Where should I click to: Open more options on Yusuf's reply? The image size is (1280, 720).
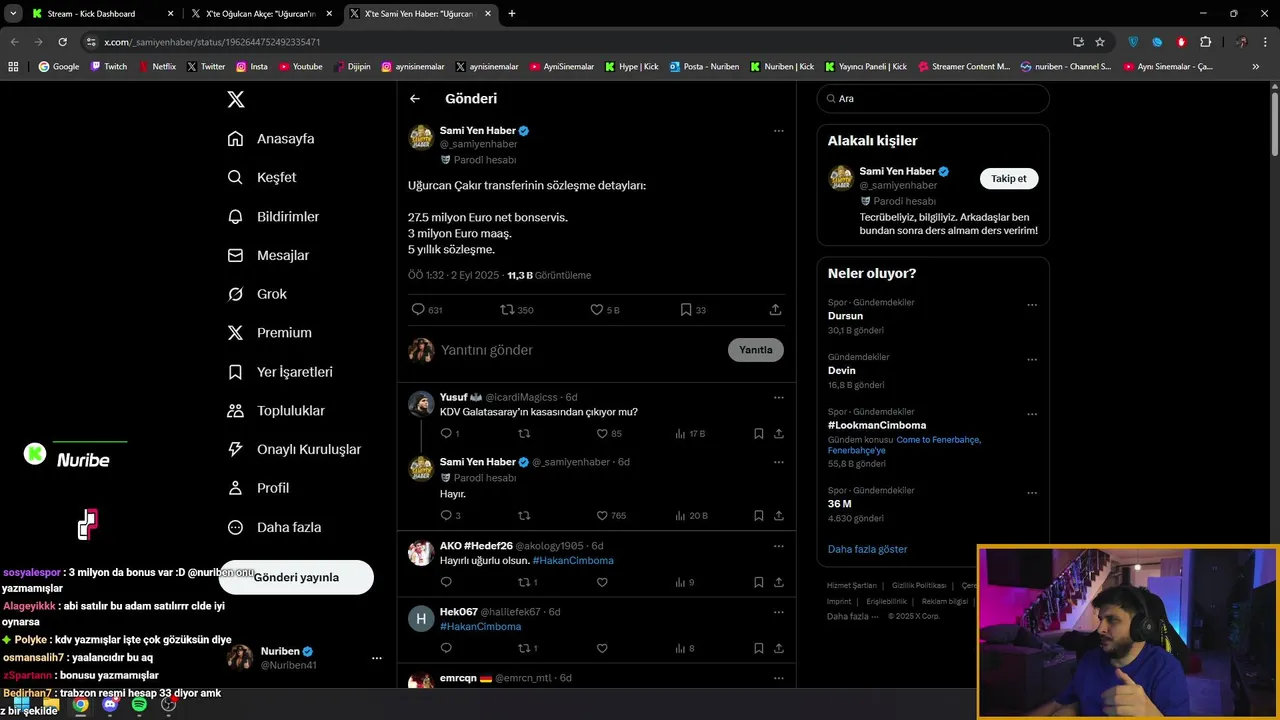pyautogui.click(x=778, y=398)
